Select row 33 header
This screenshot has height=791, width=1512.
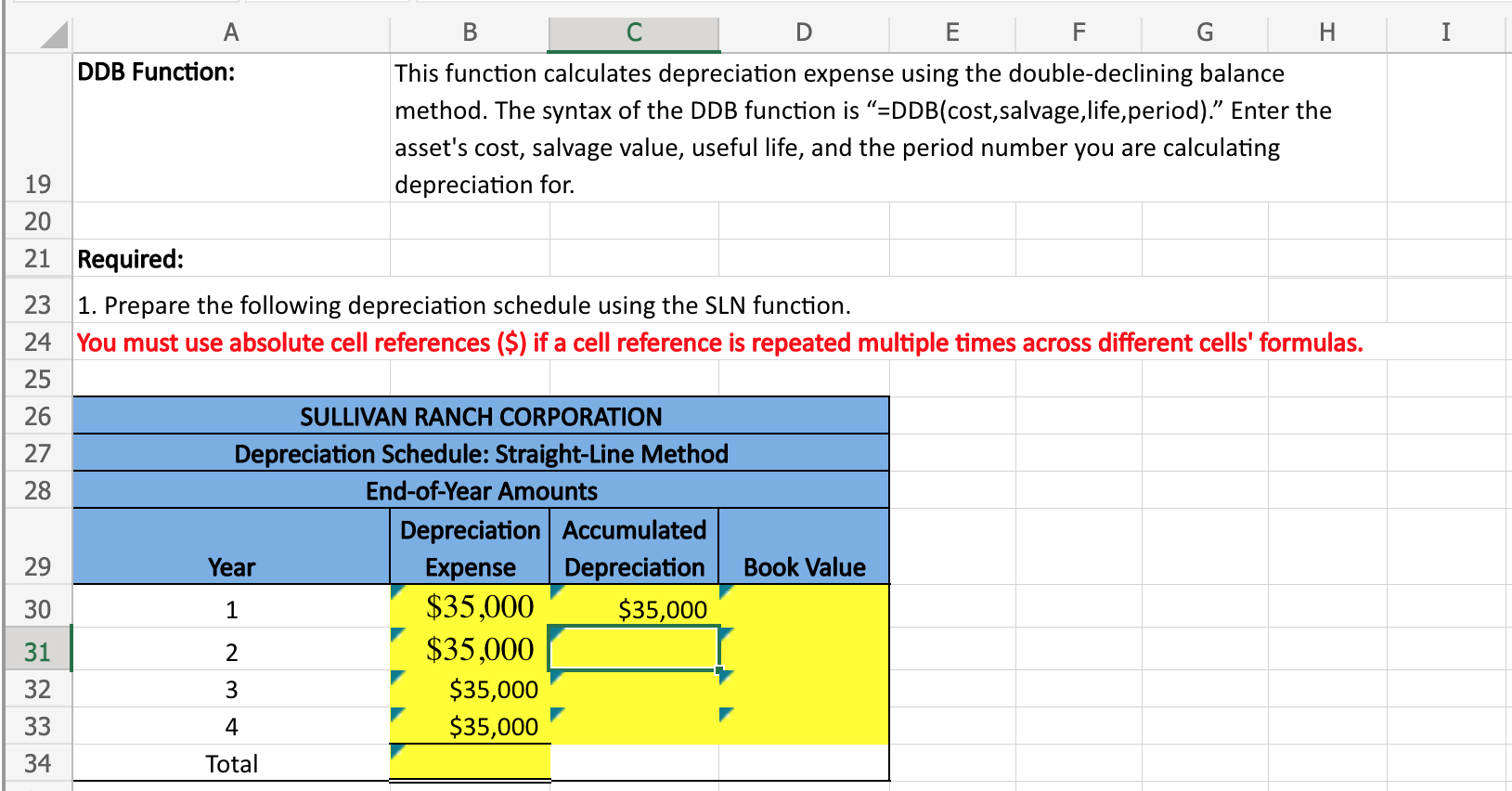37,726
